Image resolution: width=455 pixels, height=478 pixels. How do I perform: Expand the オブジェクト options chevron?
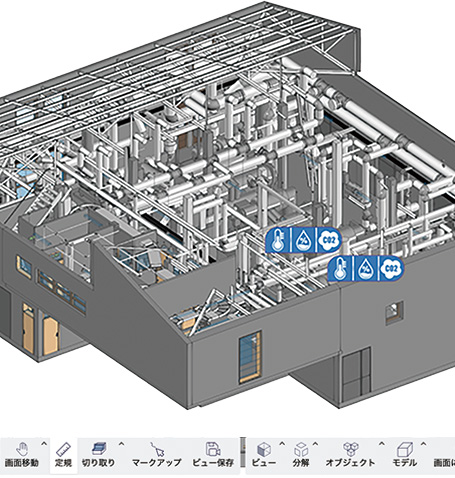click(381, 444)
